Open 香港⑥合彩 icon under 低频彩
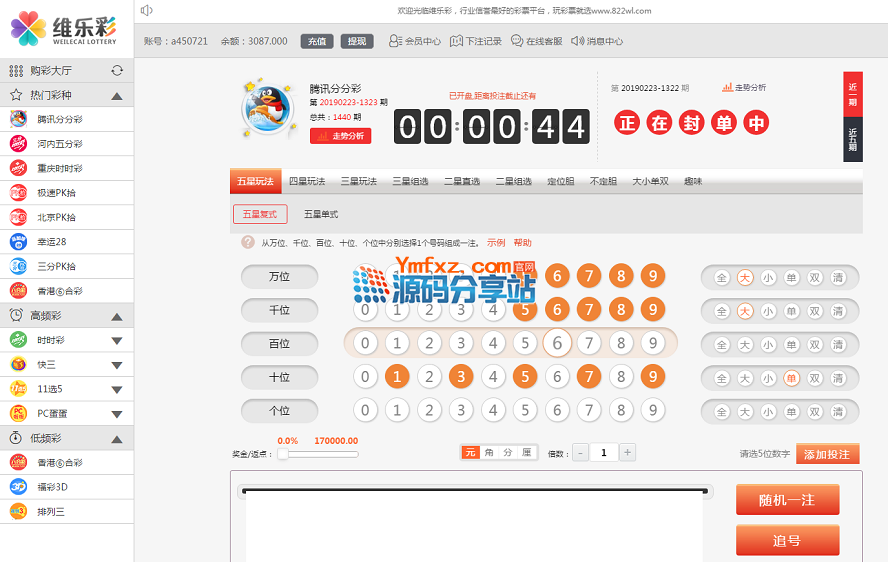This screenshot has width=888, height=562. (x=18, y=462)
